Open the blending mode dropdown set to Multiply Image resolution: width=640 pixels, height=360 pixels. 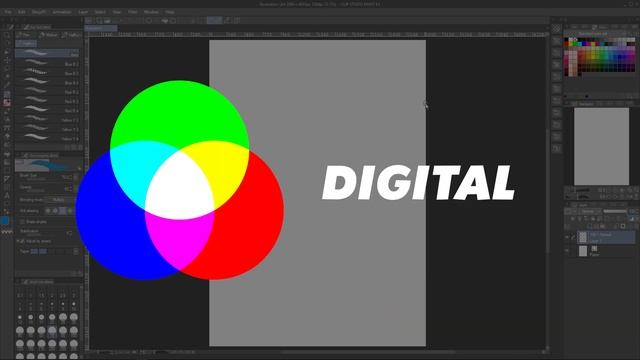pos(60,200)
